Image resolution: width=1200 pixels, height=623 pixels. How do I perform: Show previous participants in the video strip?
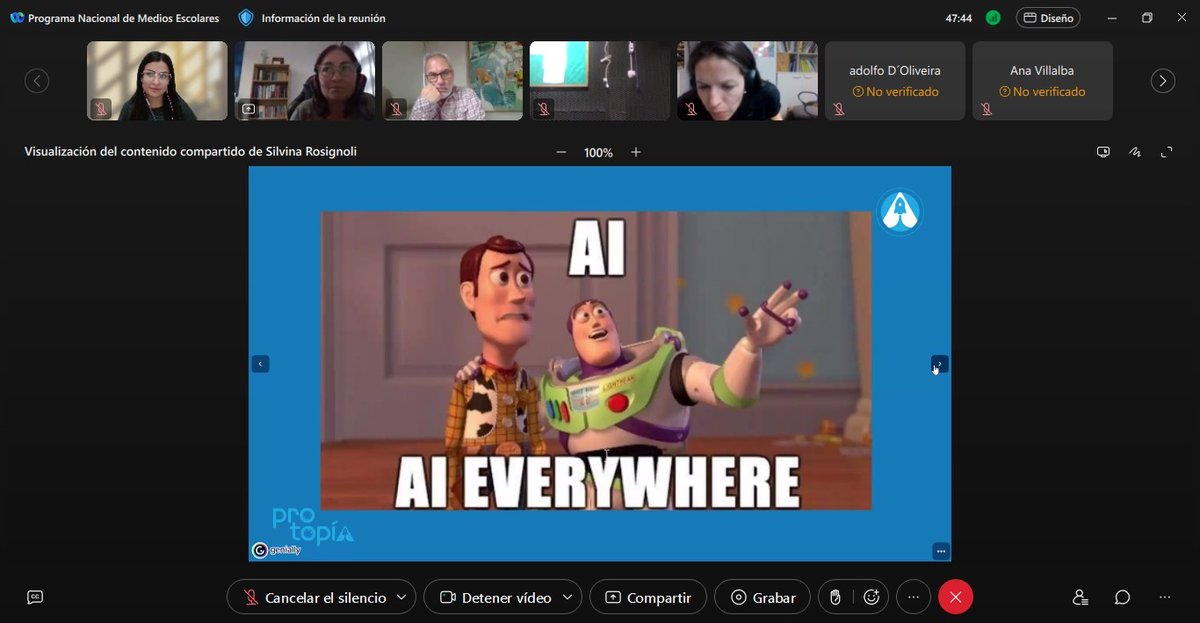tap(37, 81)
